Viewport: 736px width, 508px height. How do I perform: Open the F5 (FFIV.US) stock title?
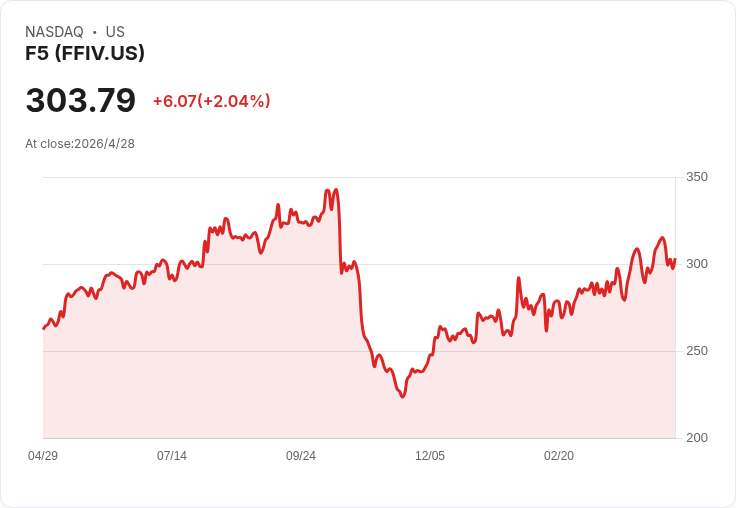point(85,53)
